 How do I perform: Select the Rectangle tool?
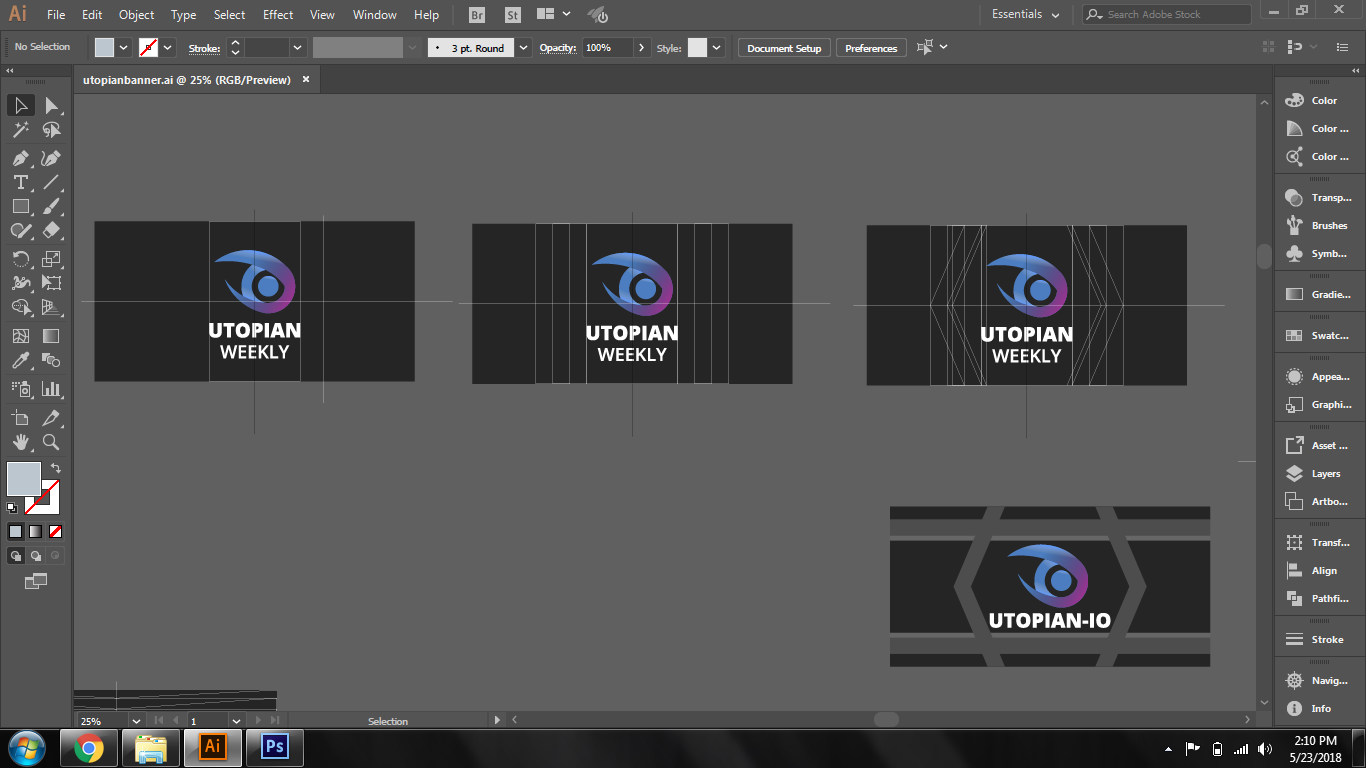[x=21, y=206]
